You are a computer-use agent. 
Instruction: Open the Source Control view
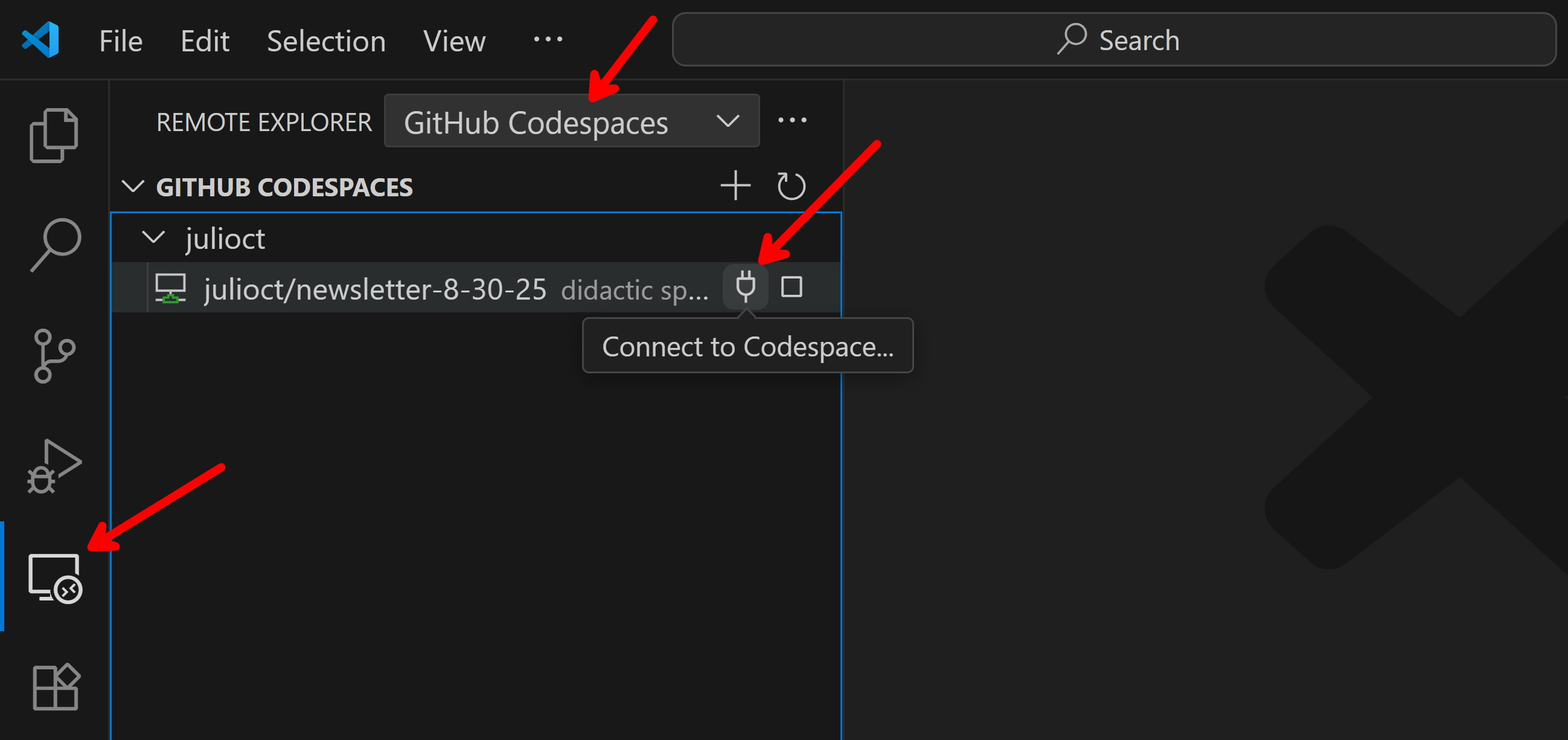54,356
